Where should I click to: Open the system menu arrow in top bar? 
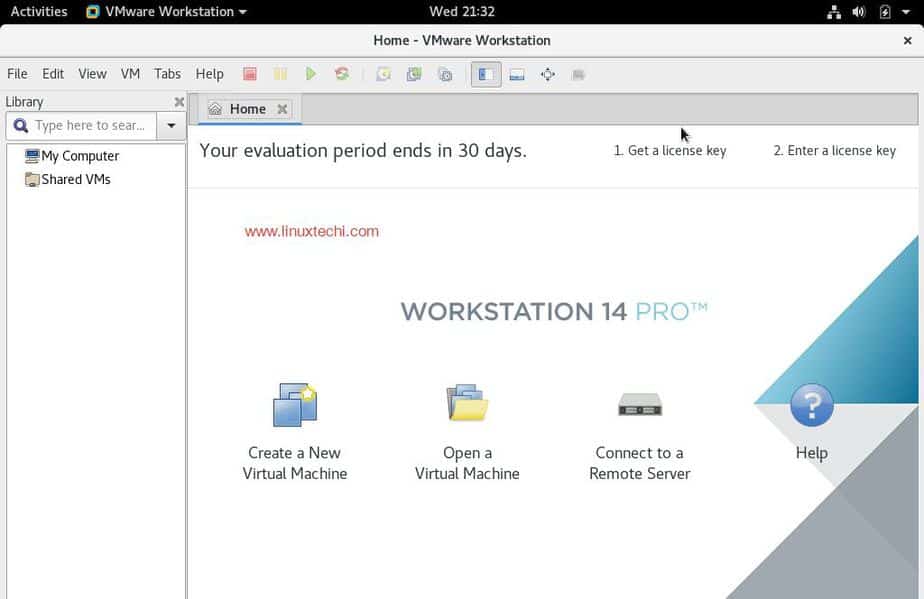906,12
